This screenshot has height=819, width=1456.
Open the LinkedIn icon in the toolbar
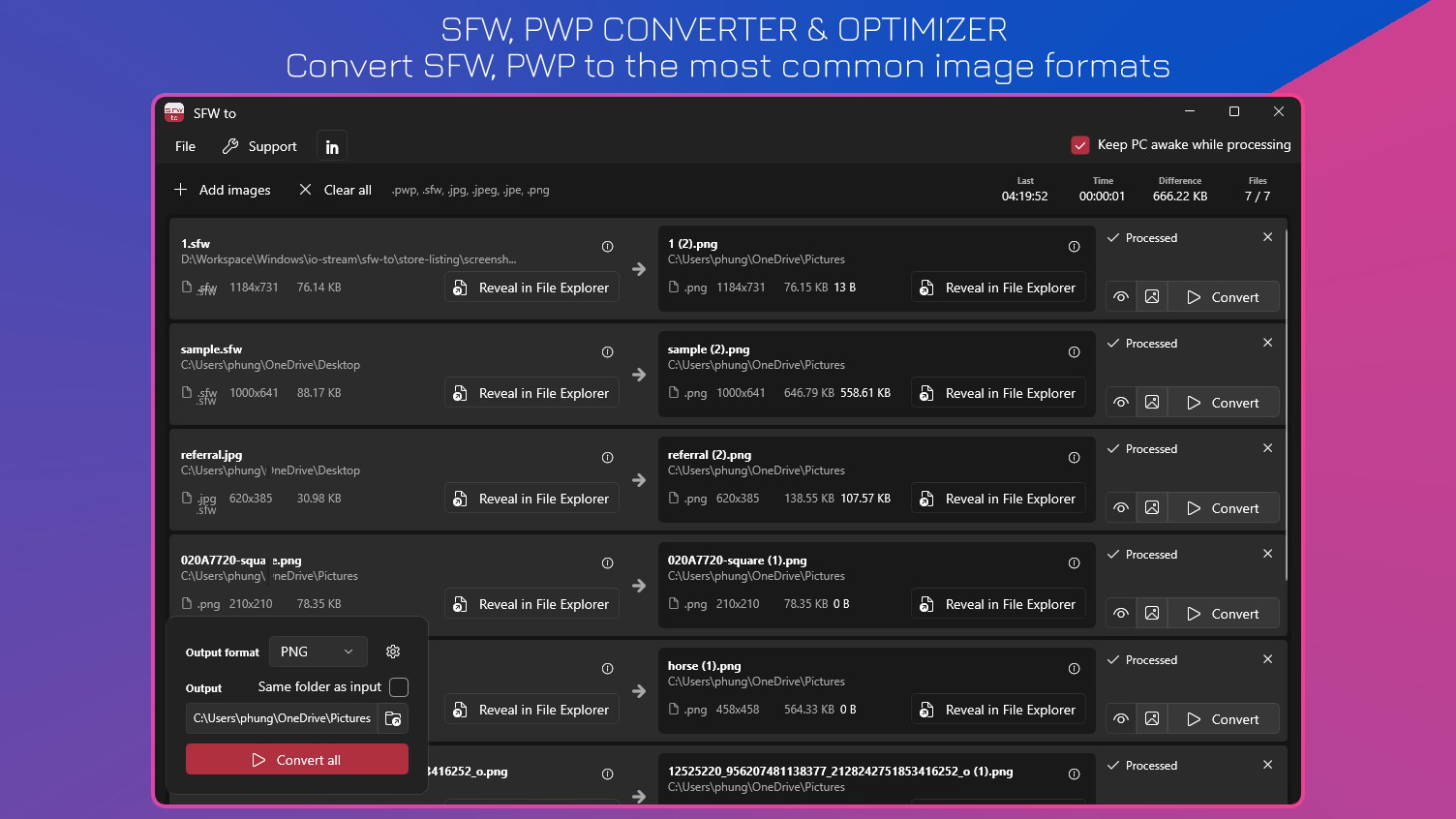332,145
